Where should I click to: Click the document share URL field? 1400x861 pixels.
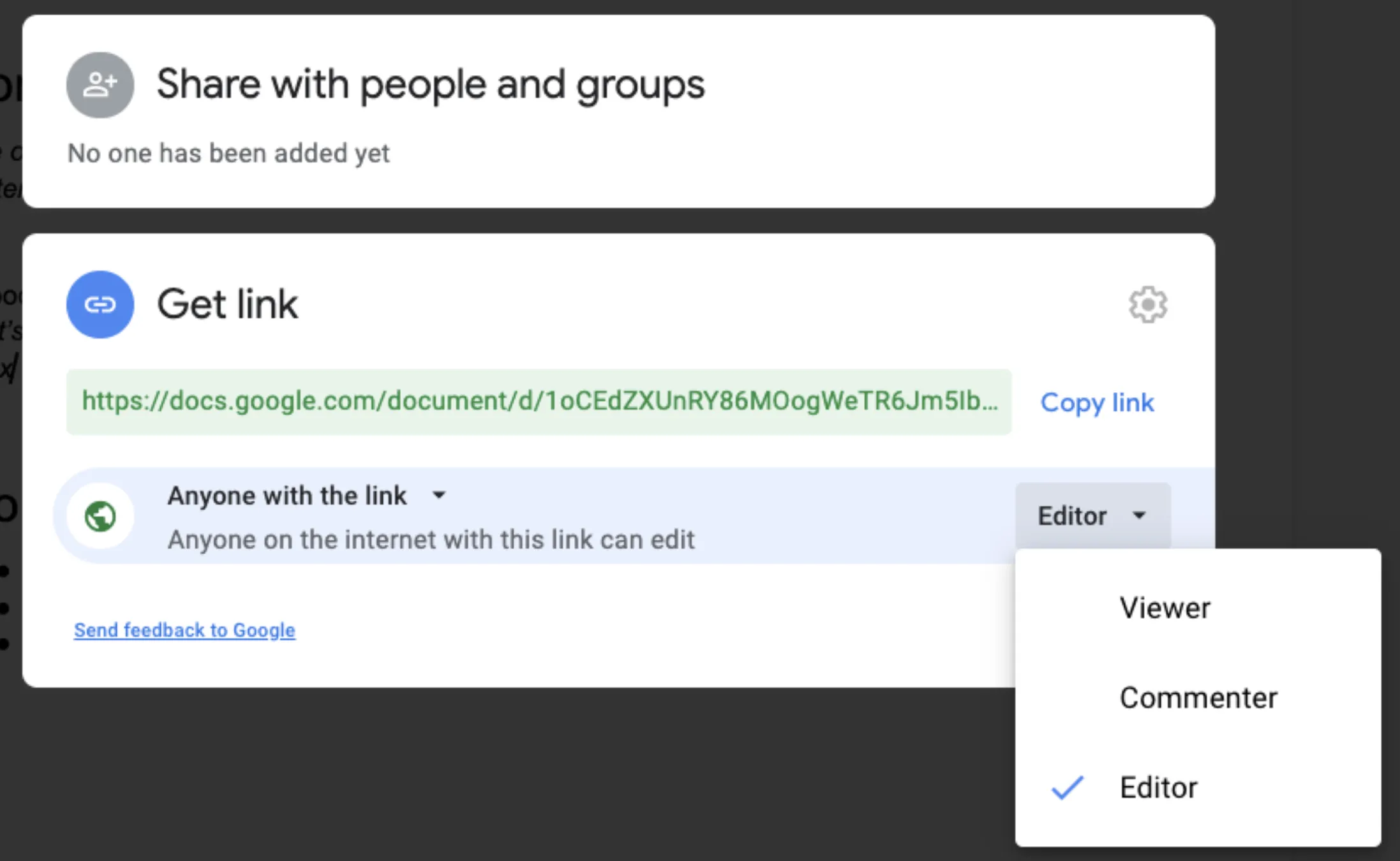tap(539, 402)
